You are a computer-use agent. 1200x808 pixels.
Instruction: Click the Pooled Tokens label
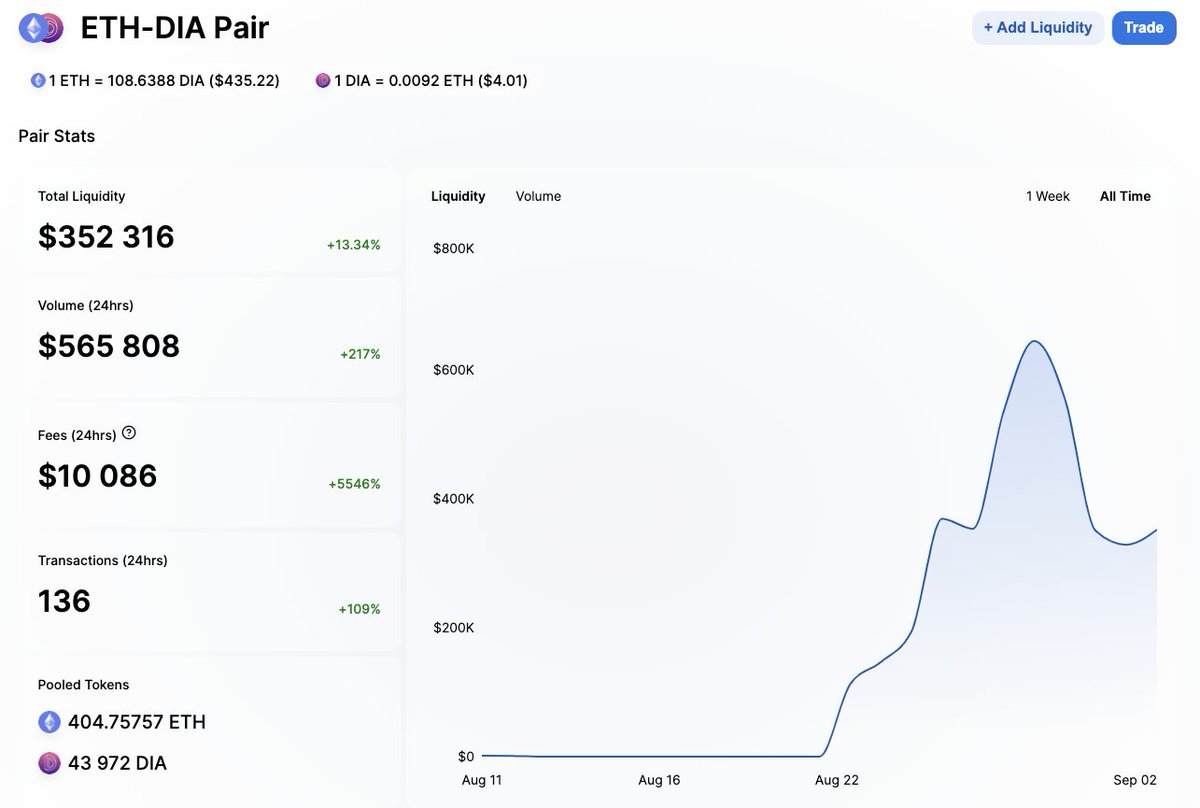[84, 685]
